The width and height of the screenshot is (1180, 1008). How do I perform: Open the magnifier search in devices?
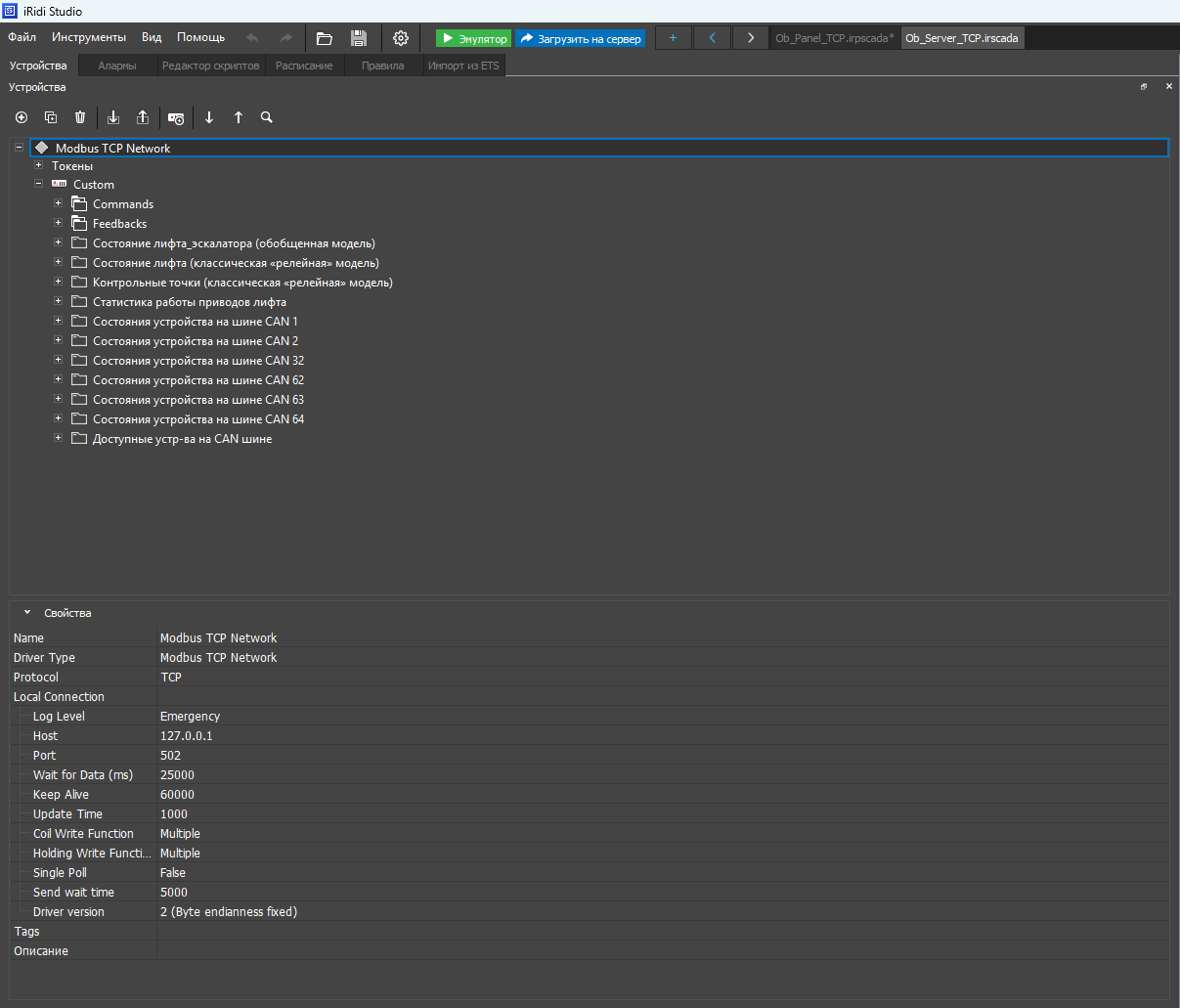coord(267,117)
